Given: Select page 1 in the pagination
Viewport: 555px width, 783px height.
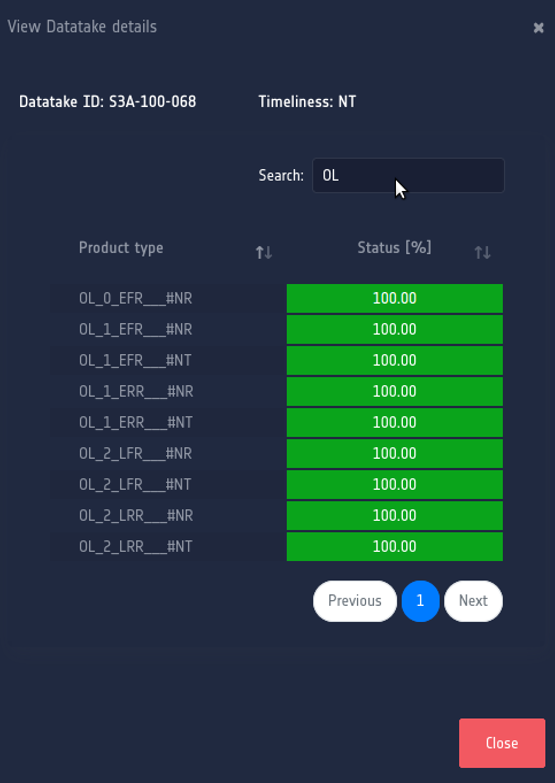Looking at the screenshot, I should pyautogui.click(x=420, y=601).
